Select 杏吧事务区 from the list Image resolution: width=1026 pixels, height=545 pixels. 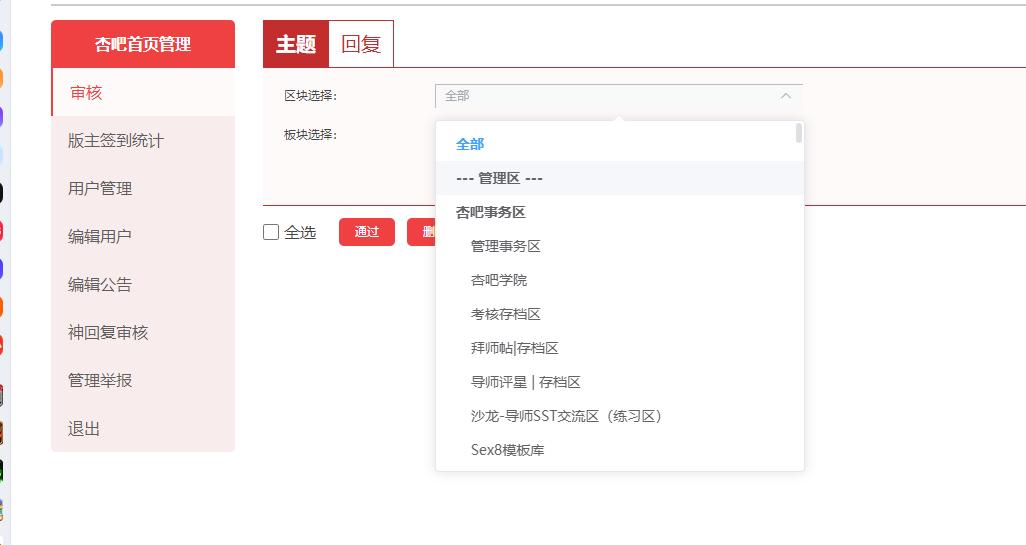tap(491, 212)
